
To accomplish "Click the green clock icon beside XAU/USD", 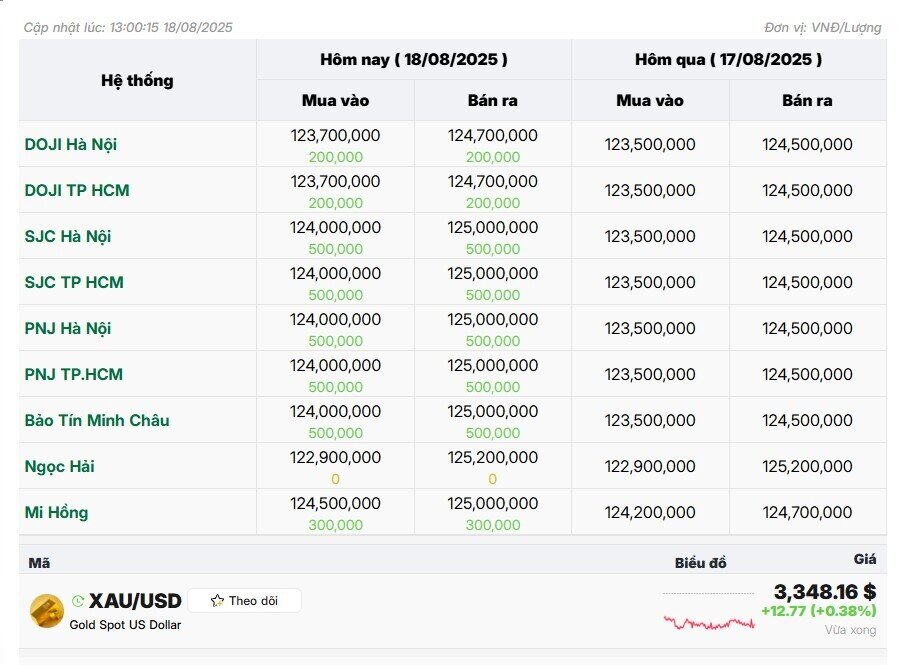I will coord(78,601).
